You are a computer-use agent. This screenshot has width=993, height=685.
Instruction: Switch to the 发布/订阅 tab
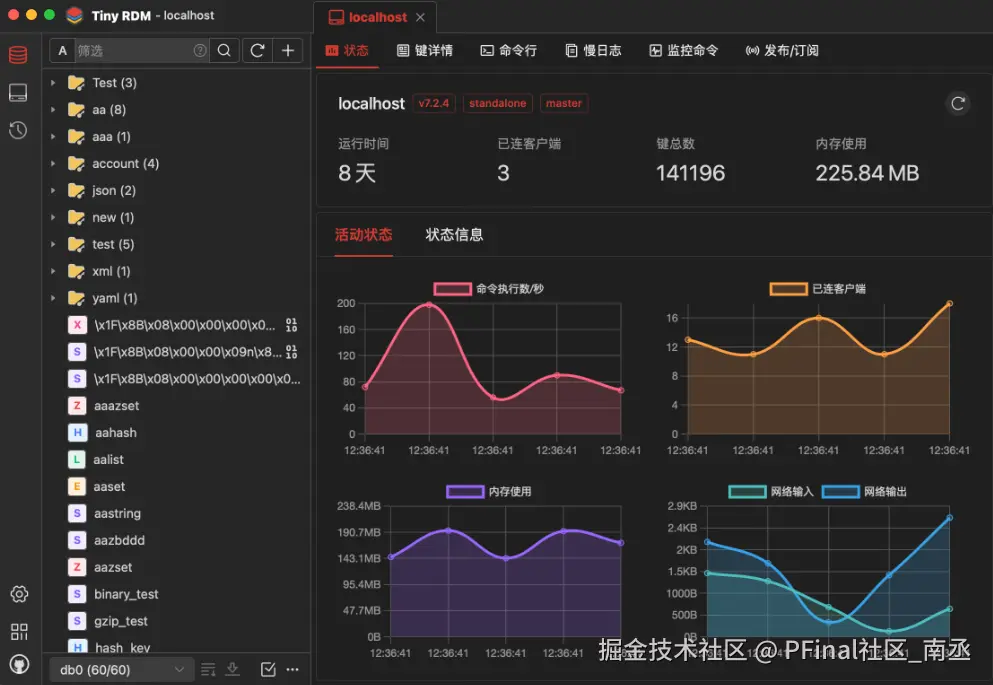pyautogui.click(x=782, y=51)
